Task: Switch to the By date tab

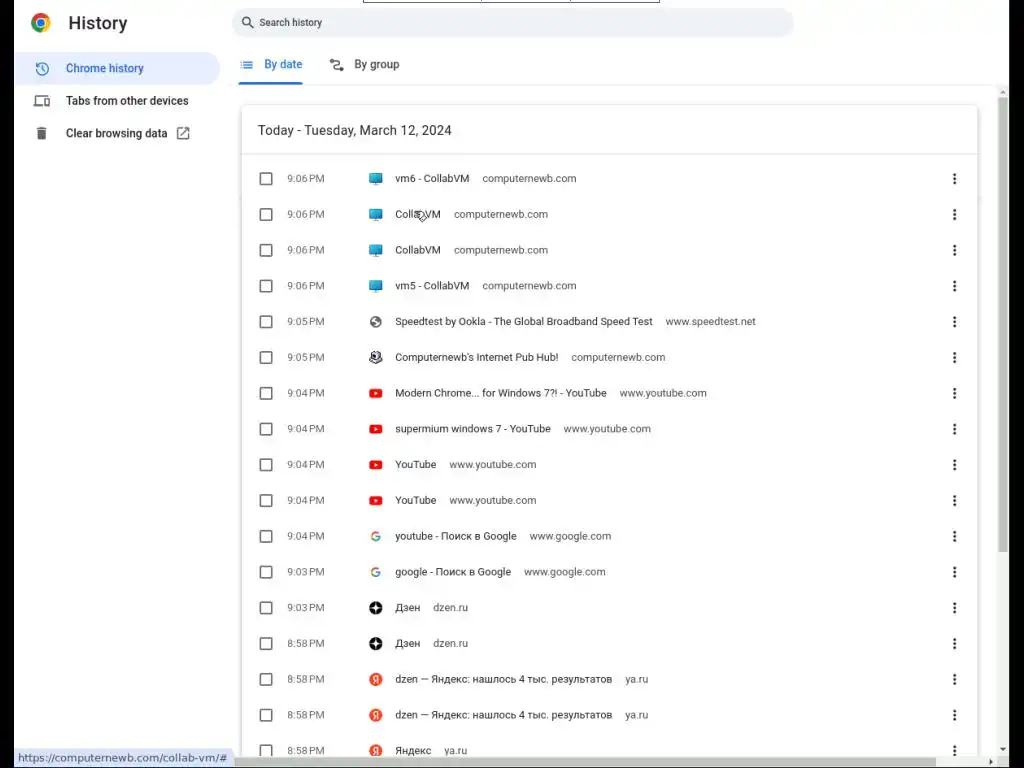Action: 270,65
